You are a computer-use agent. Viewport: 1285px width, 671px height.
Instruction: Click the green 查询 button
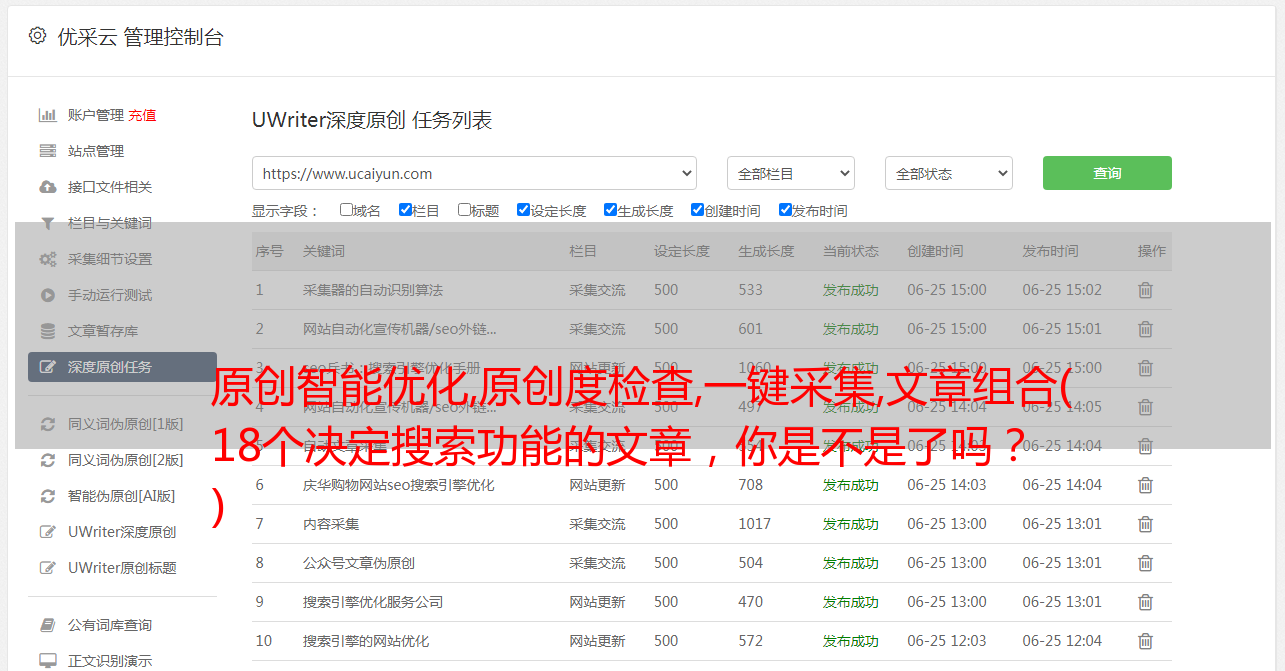click(1106, 173)
